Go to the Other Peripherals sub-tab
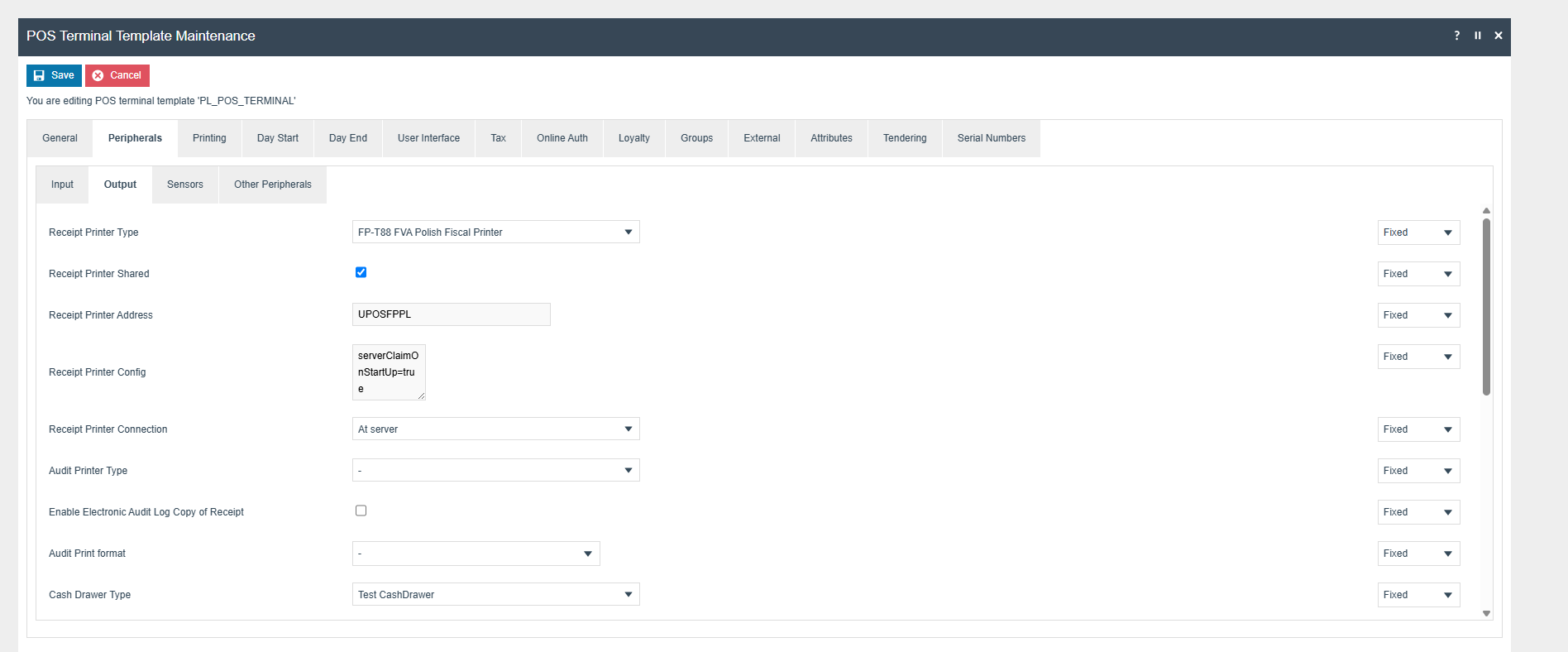The width and height of the screenshot is (1568, 652). pyautogui.click(x=272, y=185)
